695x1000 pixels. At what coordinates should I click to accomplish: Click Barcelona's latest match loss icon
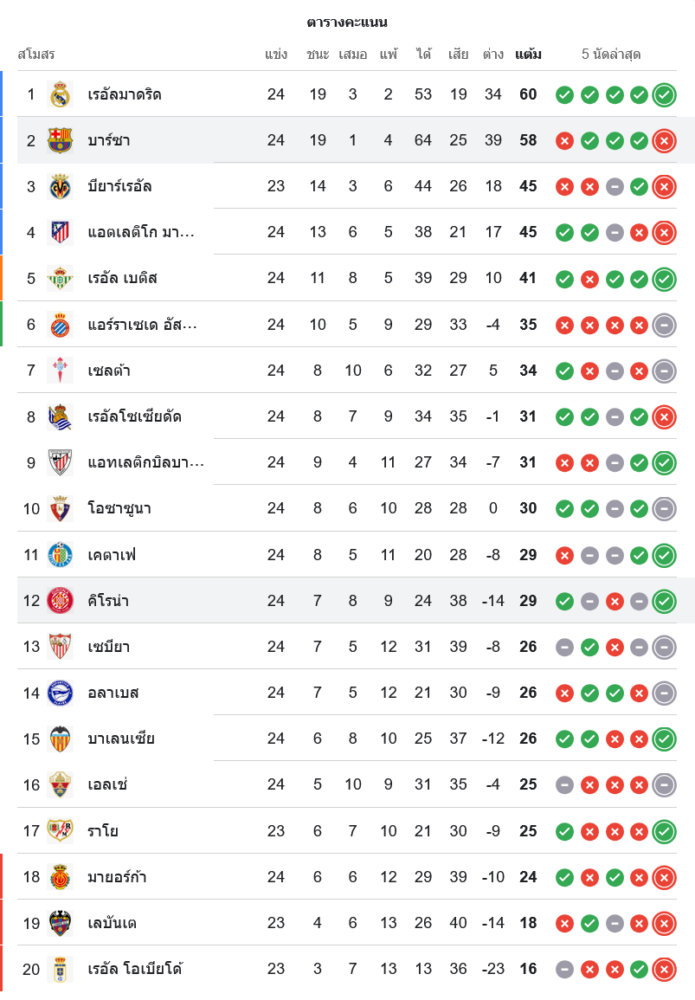click(664, 141)
